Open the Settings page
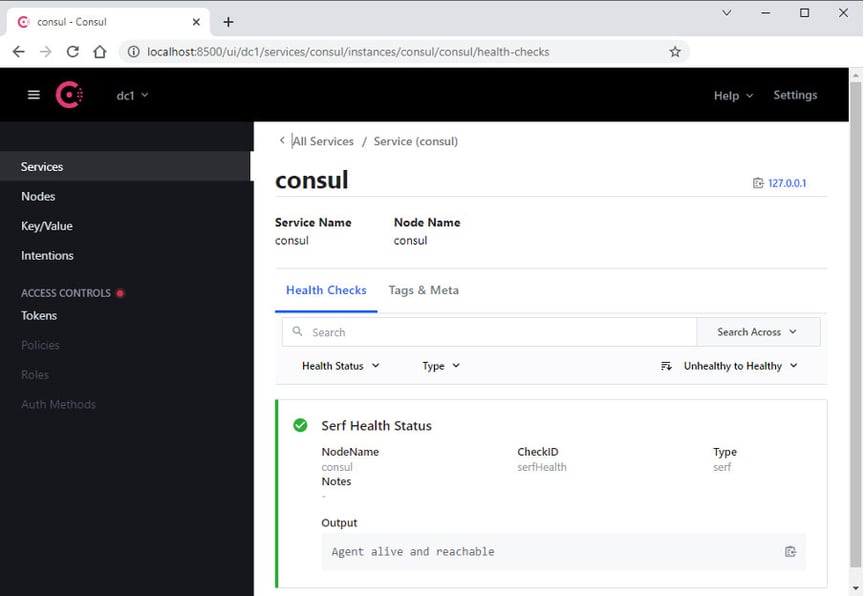864x596 pixels. coord(794,95)
